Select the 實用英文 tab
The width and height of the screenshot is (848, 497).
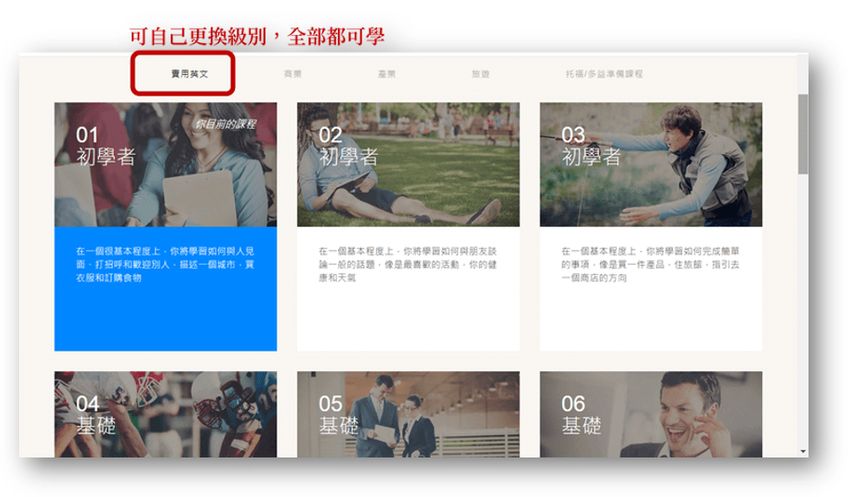pos(182,74)
